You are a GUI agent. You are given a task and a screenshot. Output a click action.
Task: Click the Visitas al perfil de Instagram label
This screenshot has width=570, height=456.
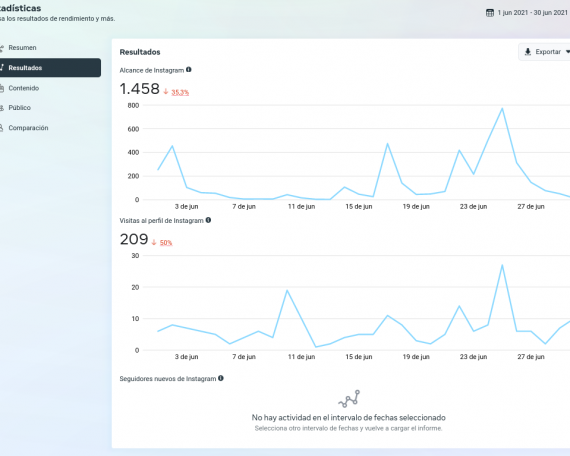161,221
